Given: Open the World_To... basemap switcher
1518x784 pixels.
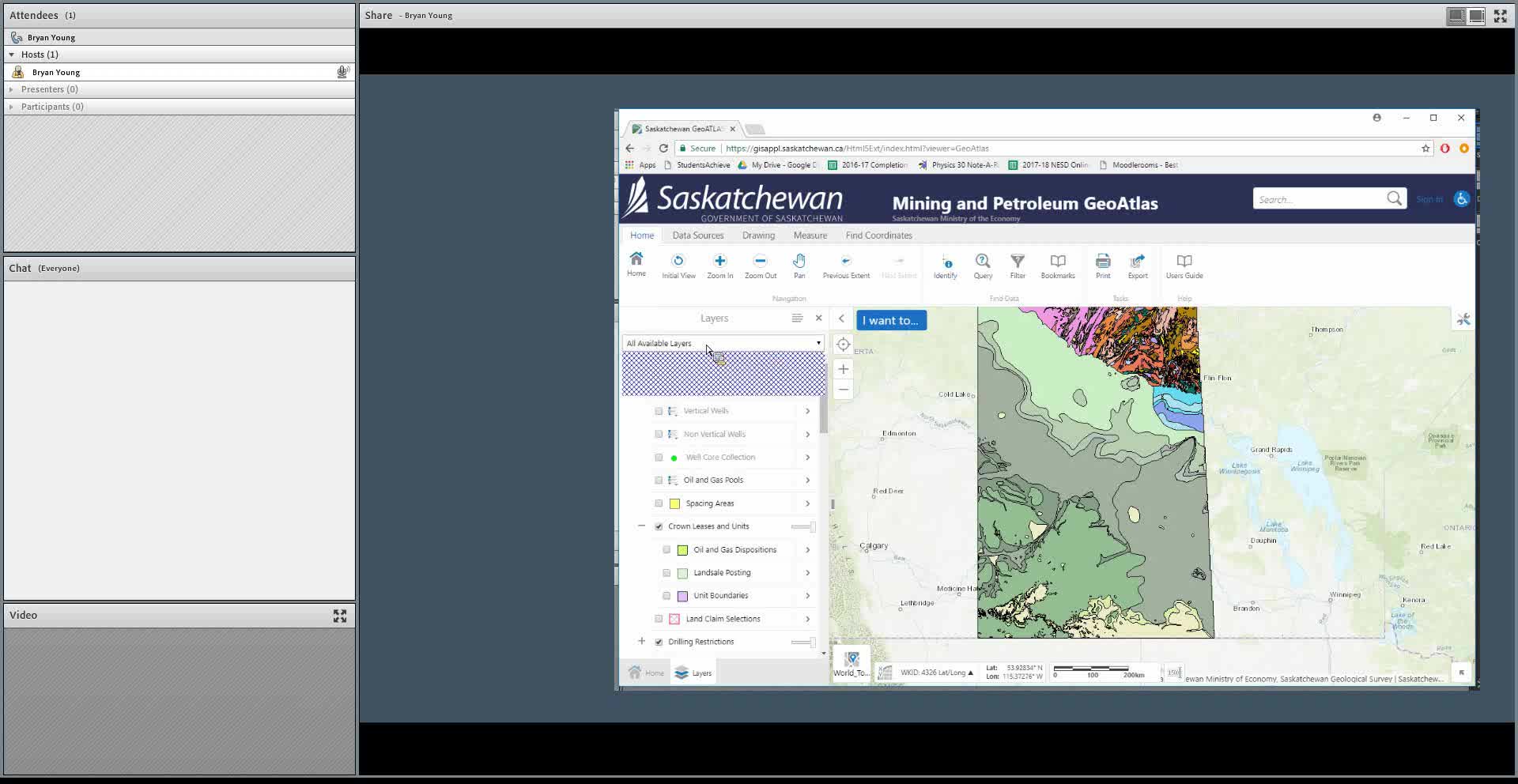Looking at the screenshot, I should pyautogui.click(x=852, y=664).
